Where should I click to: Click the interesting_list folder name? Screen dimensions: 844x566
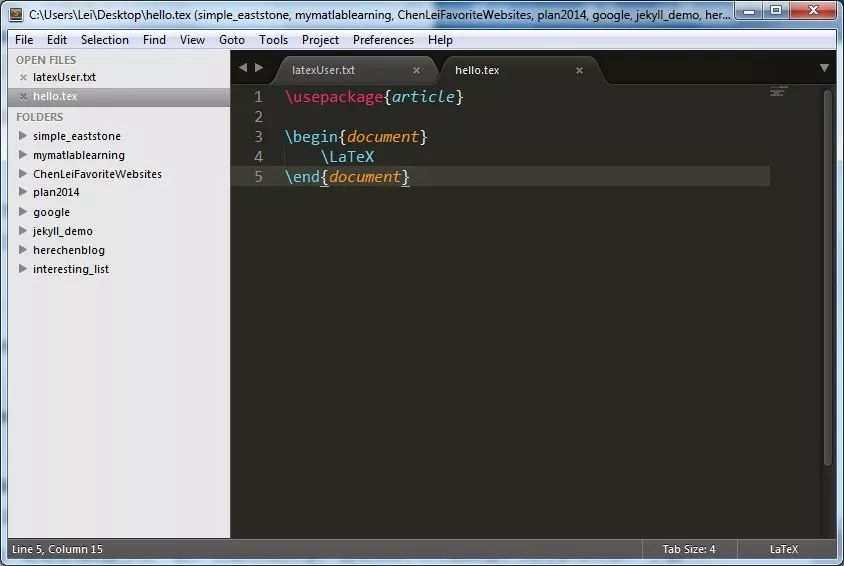(71, 269)
